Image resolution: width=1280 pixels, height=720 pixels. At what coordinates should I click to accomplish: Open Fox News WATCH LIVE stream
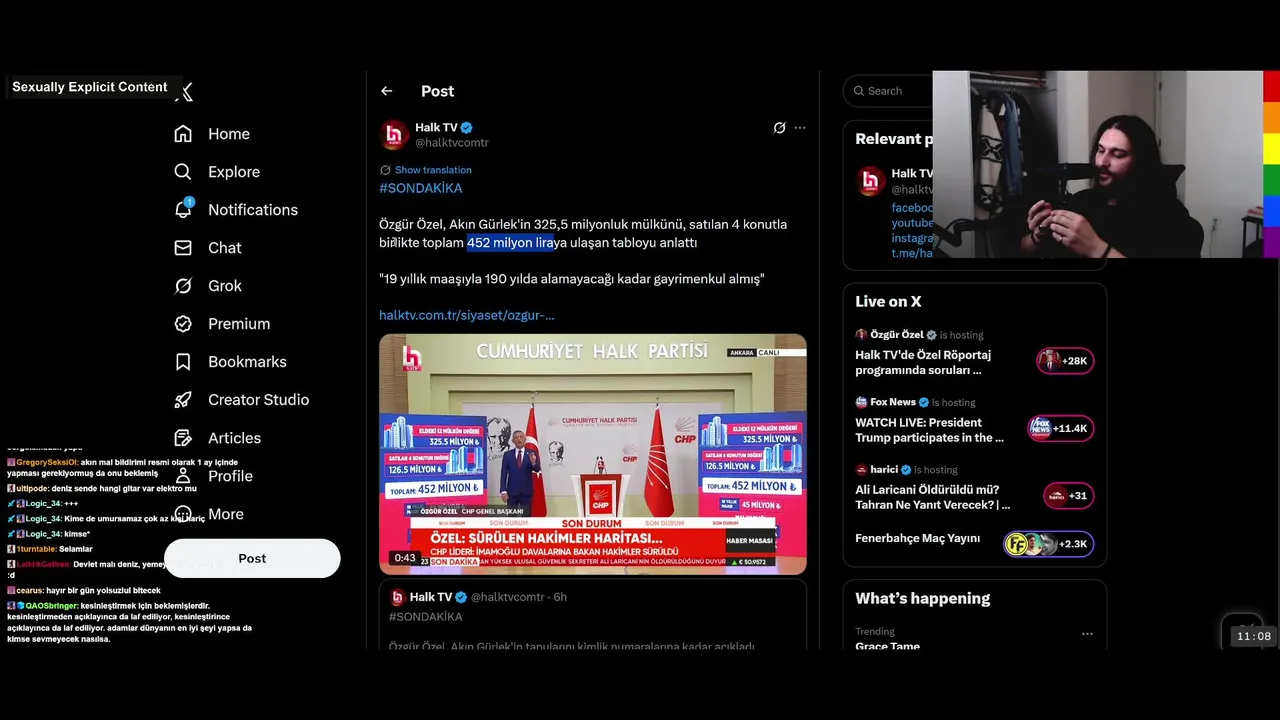[x=974, y=420]
